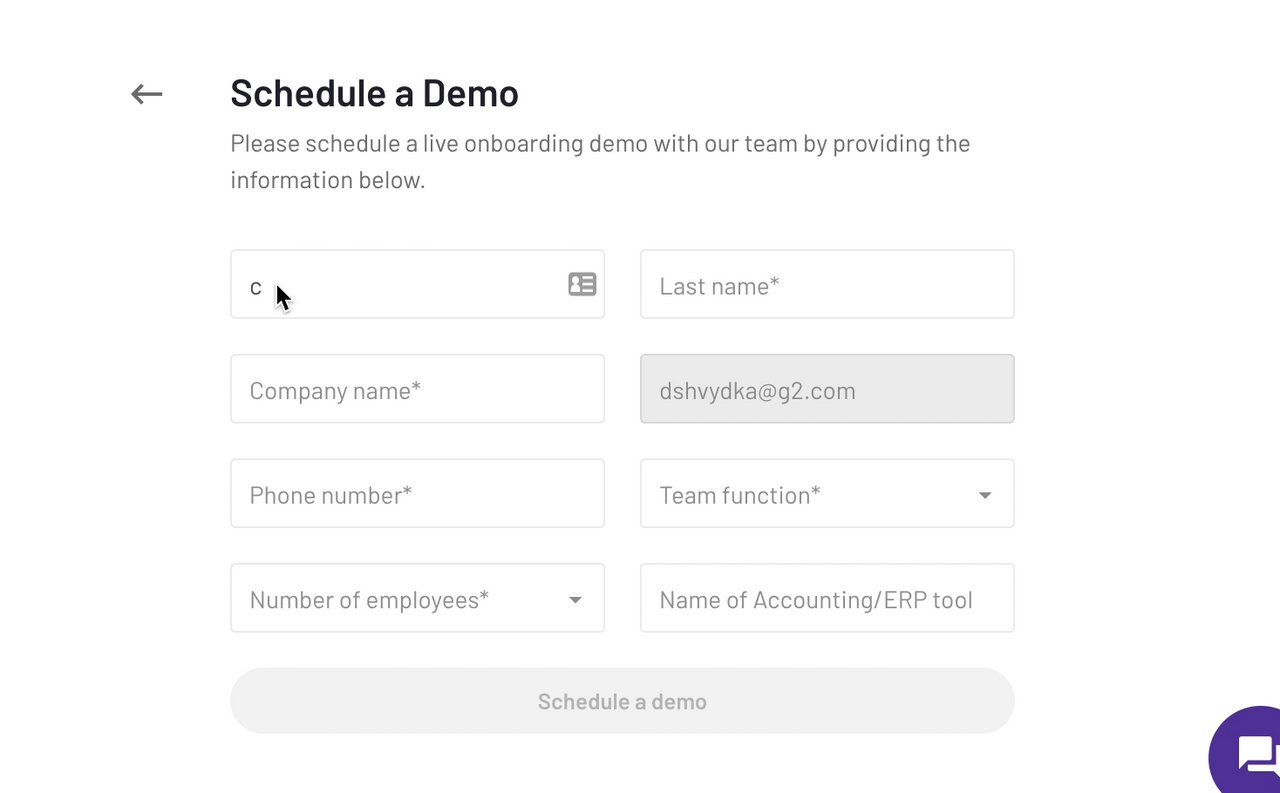The image size is (1280, 793).
Task: Click the "Number of employees*" placeholder text
Action: (x=369, y=600)
